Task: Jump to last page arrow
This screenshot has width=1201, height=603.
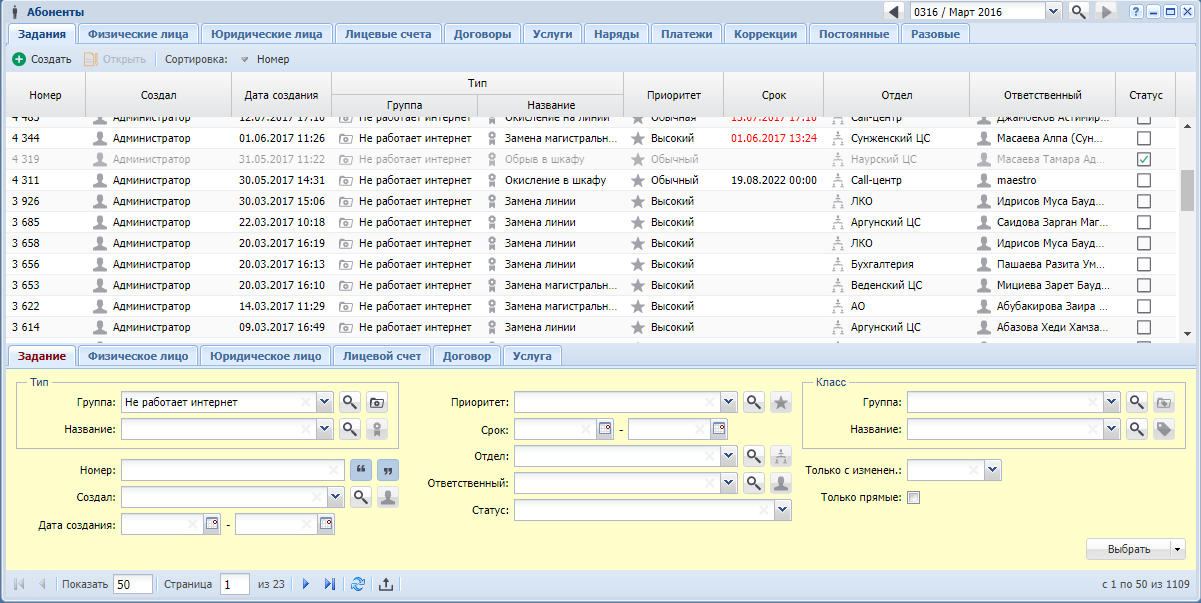Action: coord(330,584)
